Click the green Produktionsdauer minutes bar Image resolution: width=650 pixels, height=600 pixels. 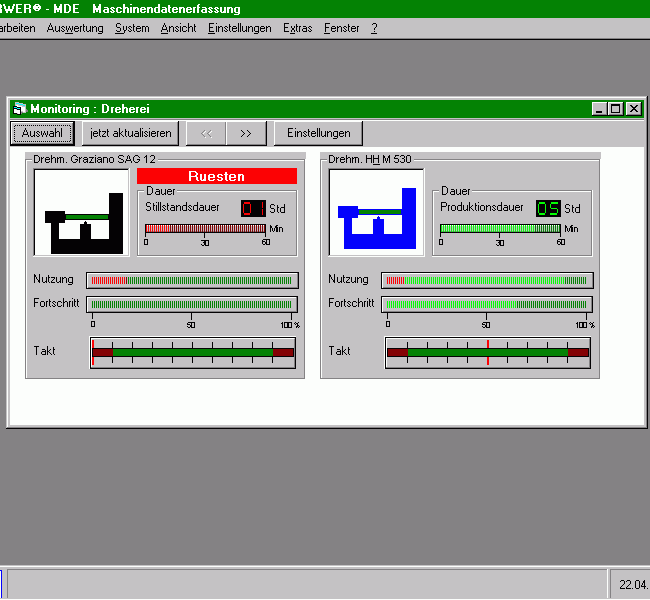pyautogui.click(x=500, y=228)
